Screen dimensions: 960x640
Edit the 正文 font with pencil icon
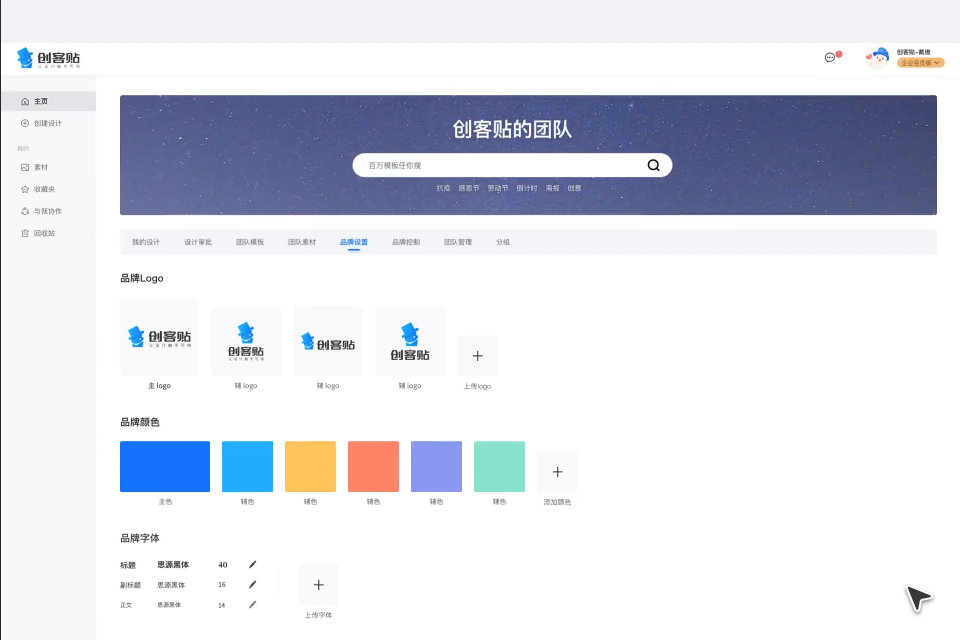pos(252,605)
